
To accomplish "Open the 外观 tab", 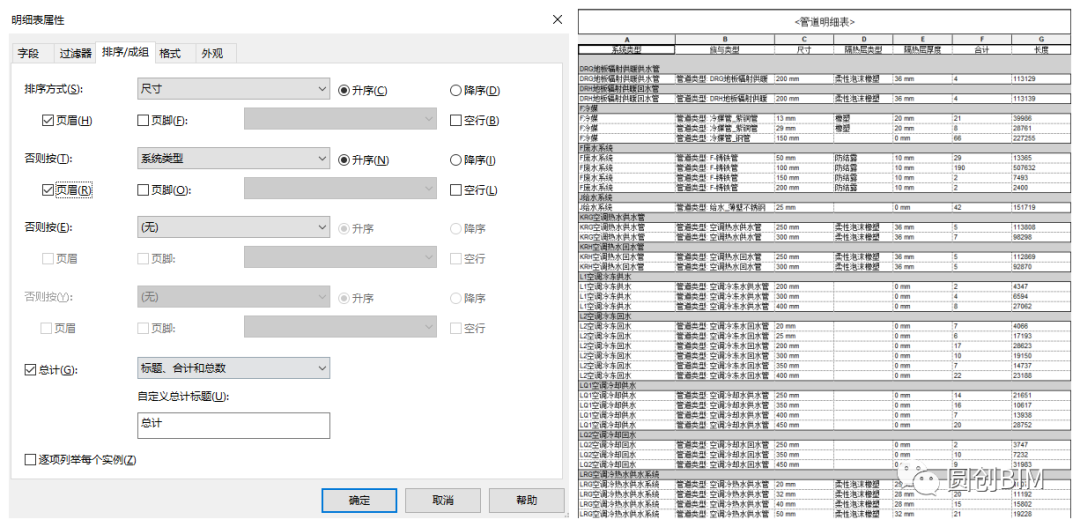I will point(212,53).
